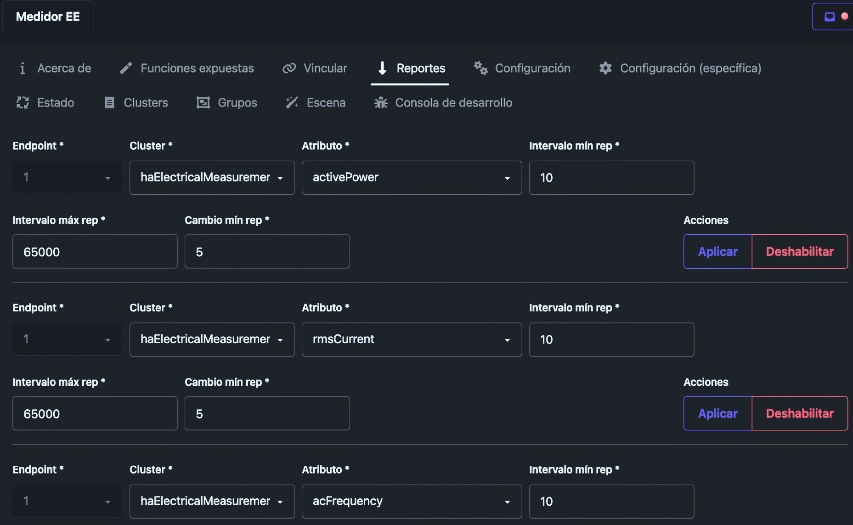
Task: Go to the Vincular tab
Action: click(314, 68)
